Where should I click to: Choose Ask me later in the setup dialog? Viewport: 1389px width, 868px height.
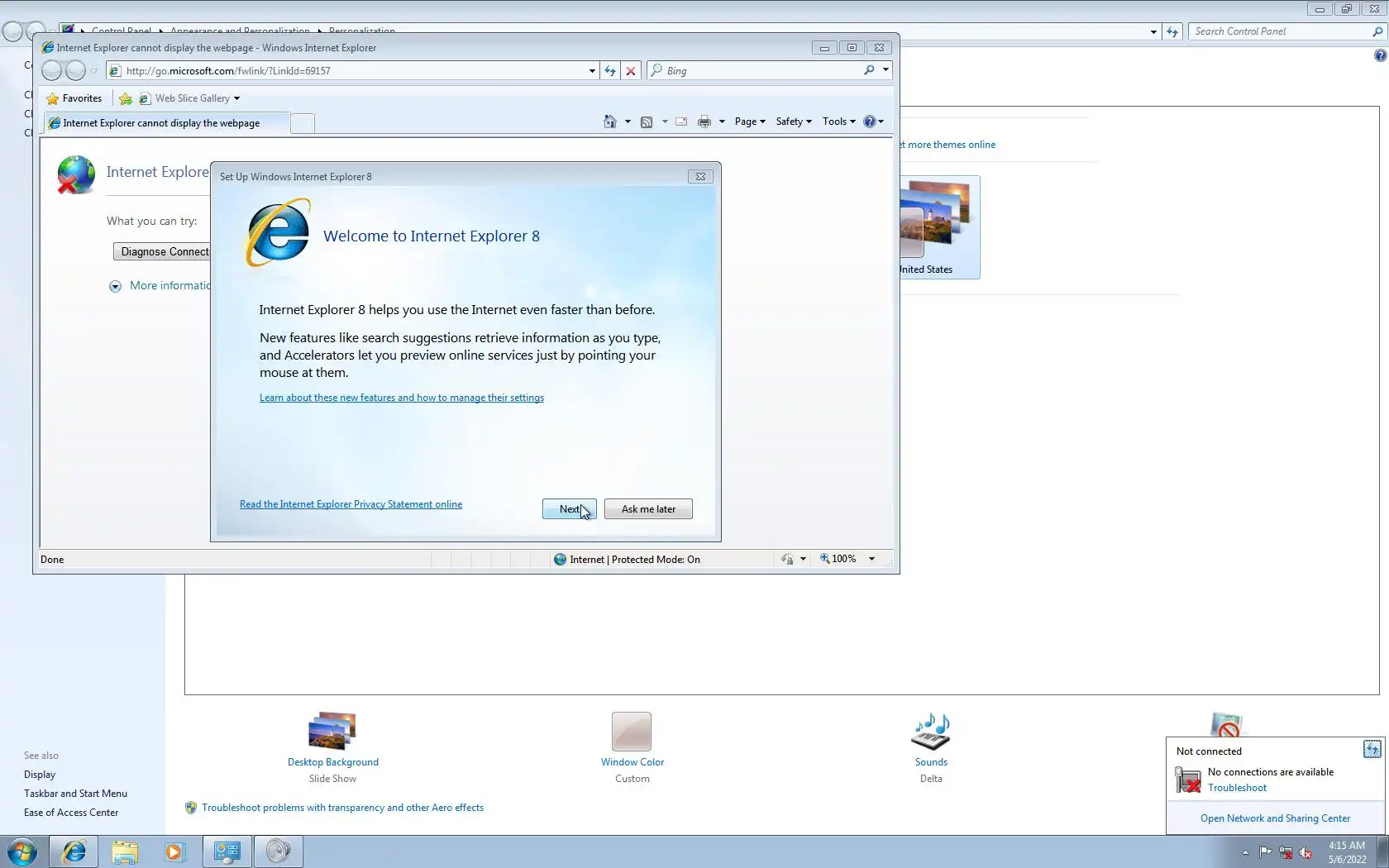[x=648, y=509]
